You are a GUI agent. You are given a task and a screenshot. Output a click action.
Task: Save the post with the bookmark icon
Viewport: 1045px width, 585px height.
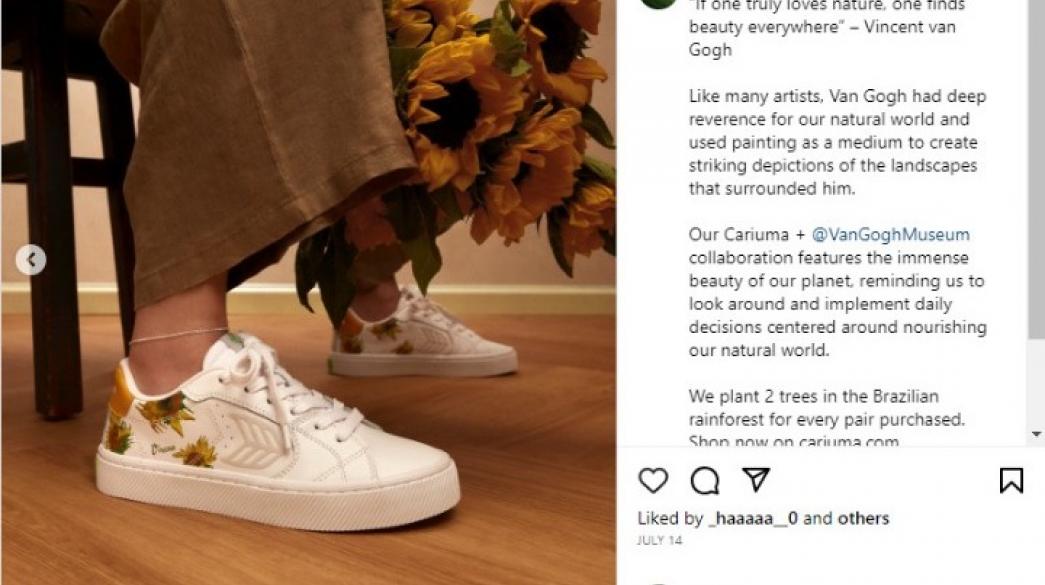1011,480
